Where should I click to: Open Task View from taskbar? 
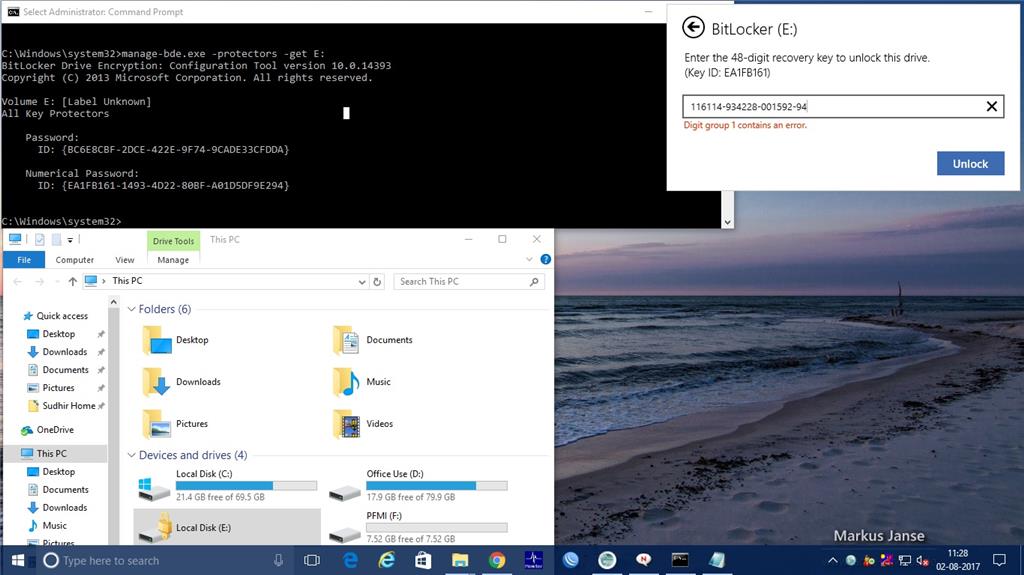pyautogui.click(x=312, y=560)
